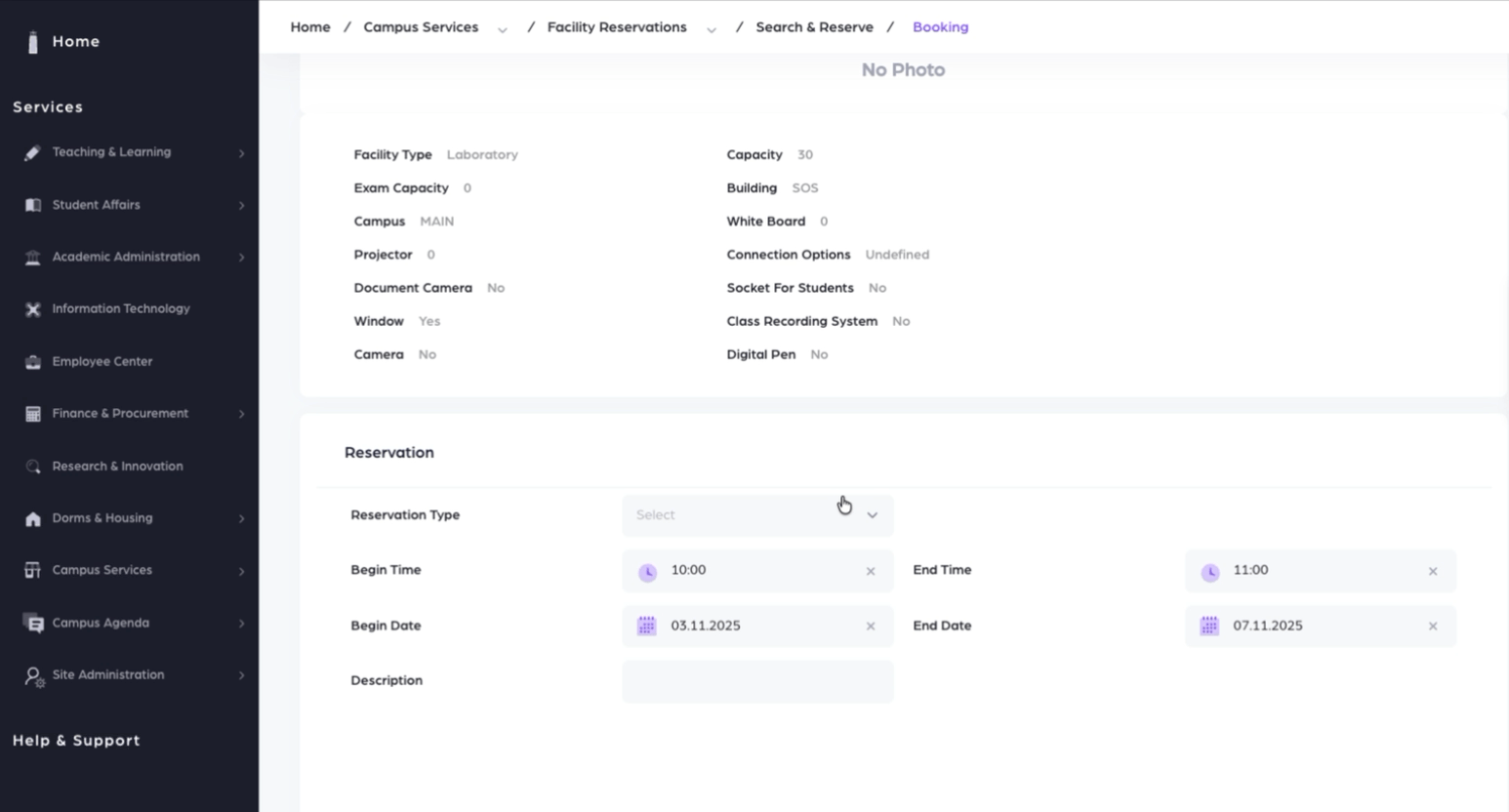Open the Reservation Type select dropdown
This screenshot has height=812, width=1509.
pos(757,515)
